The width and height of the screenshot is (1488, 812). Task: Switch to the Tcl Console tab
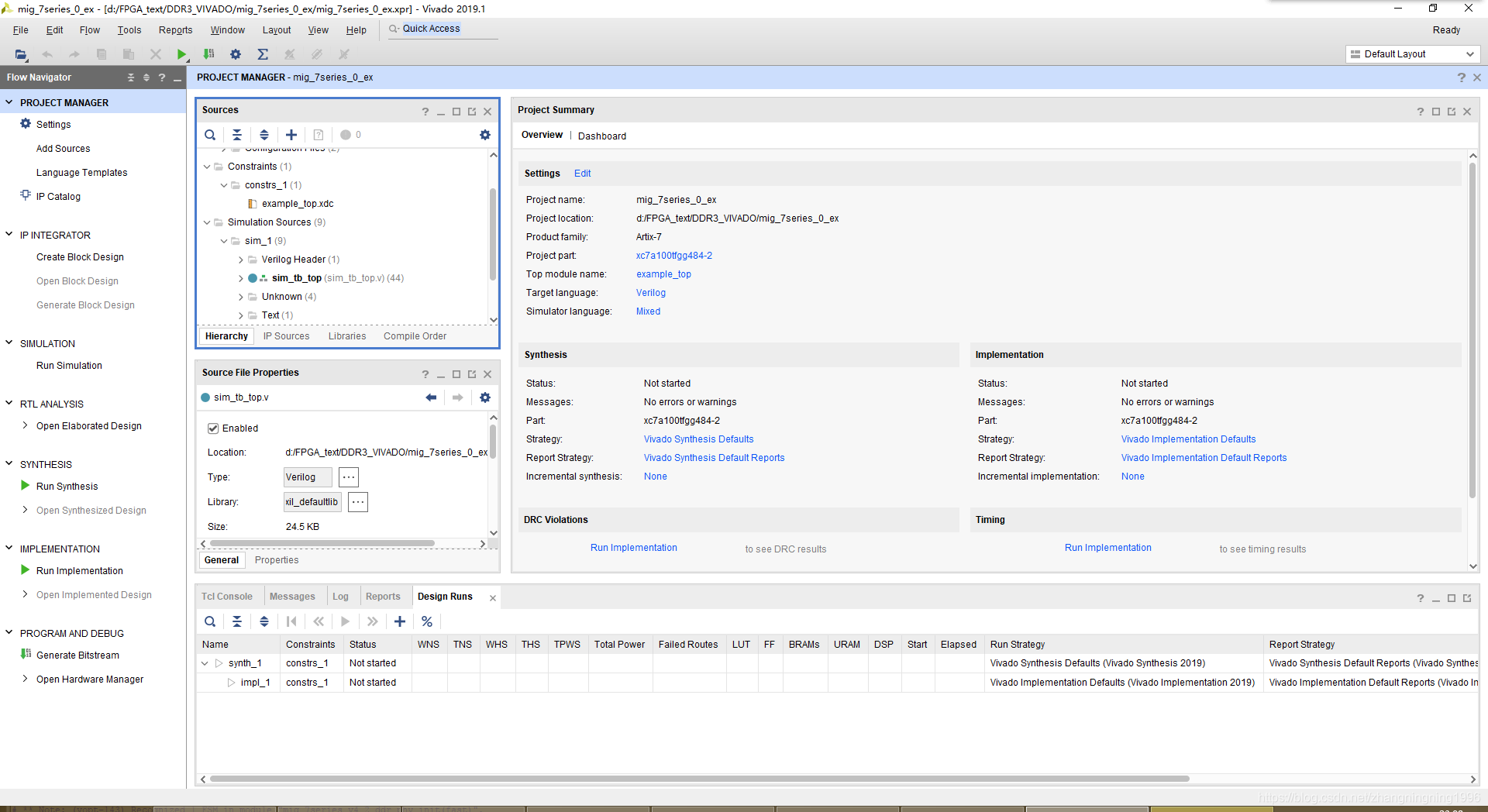tap(227, 597)
